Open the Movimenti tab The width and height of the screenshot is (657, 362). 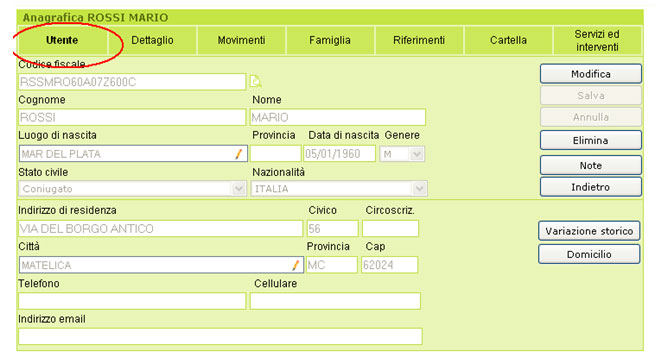[x=241, y=40]
